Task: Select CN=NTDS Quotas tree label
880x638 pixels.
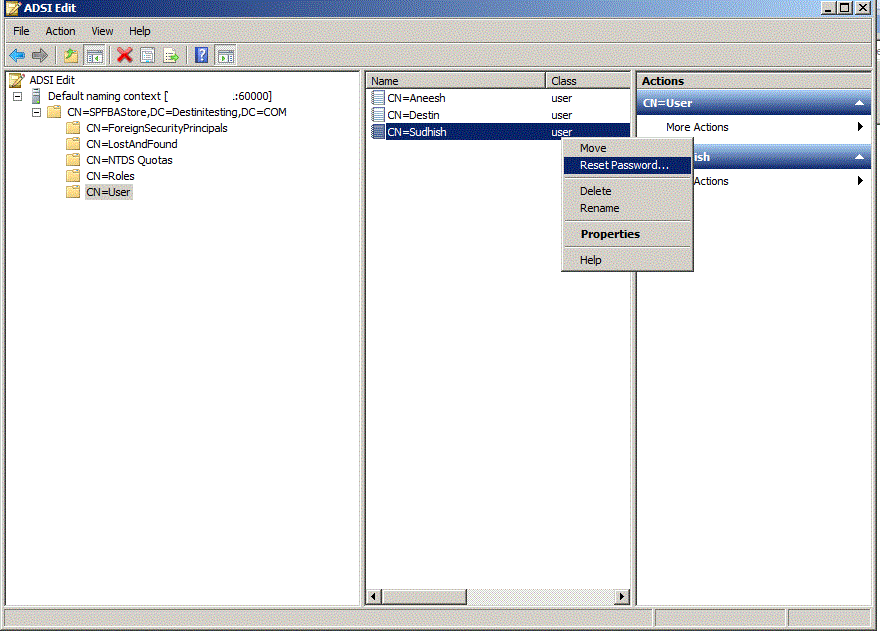Action: click(129, 160)
